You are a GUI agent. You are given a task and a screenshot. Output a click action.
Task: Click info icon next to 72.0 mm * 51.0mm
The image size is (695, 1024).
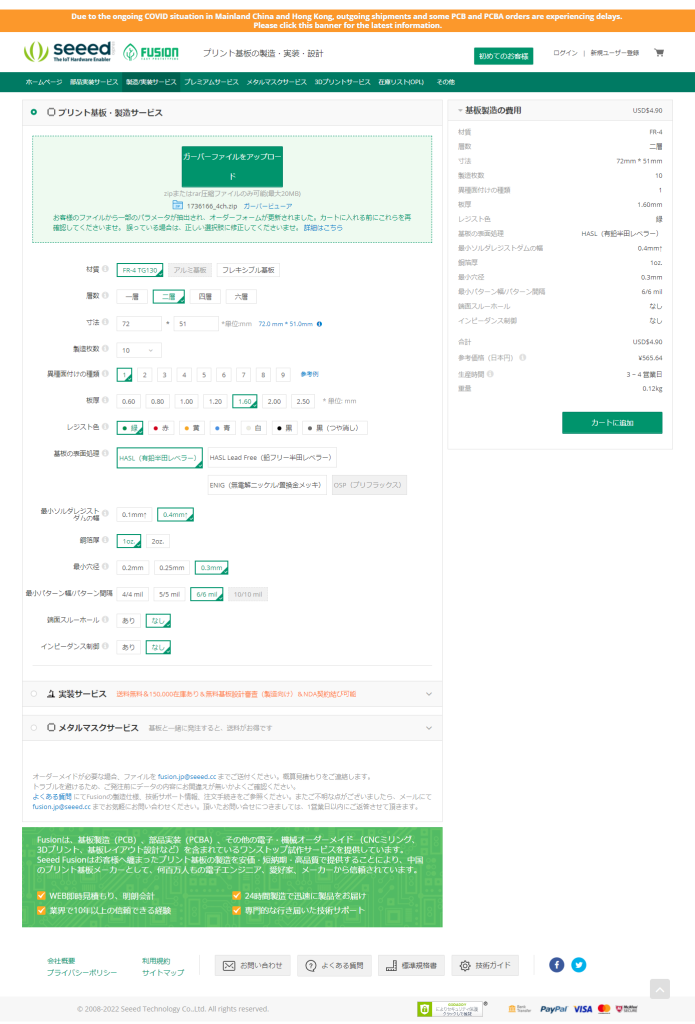point(319,323)
